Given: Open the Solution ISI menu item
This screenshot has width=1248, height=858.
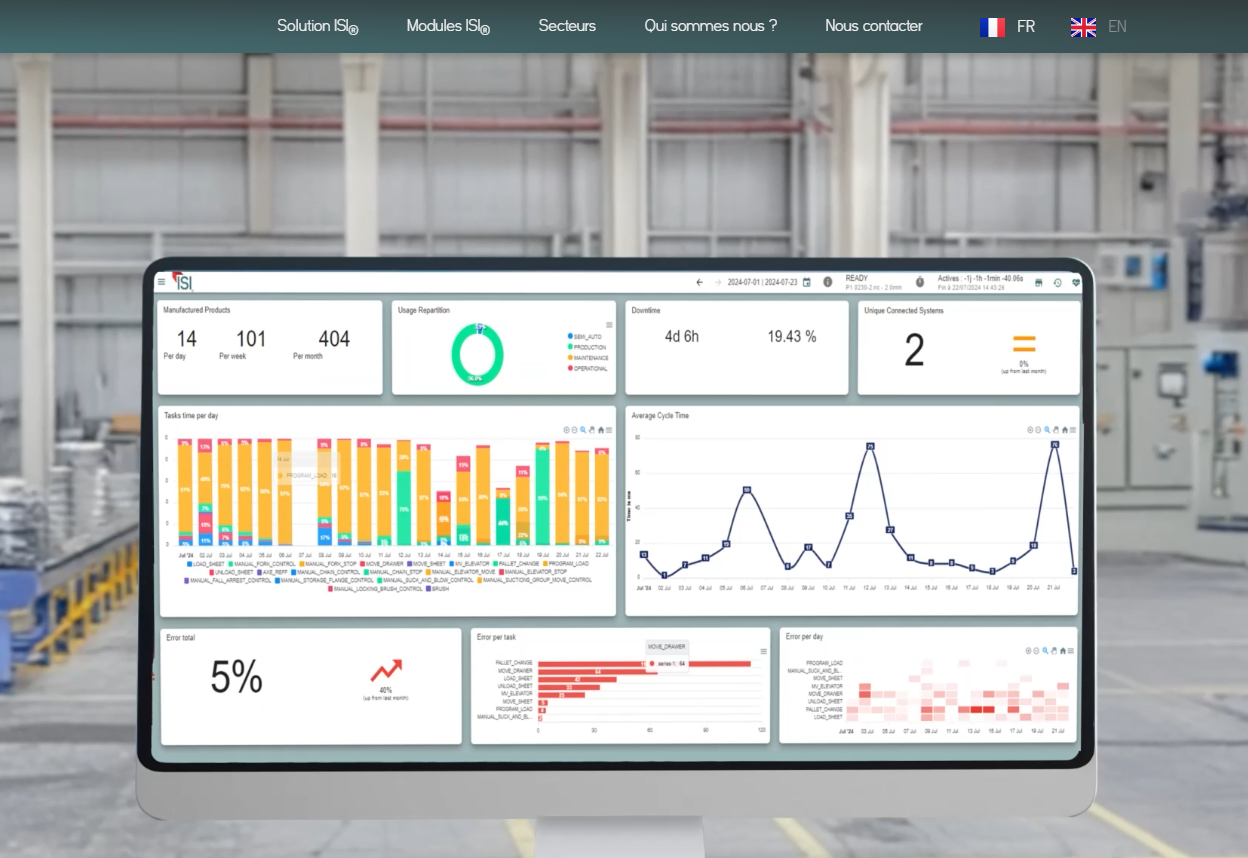Looking at the screenshot, I should tap(317, 26).
